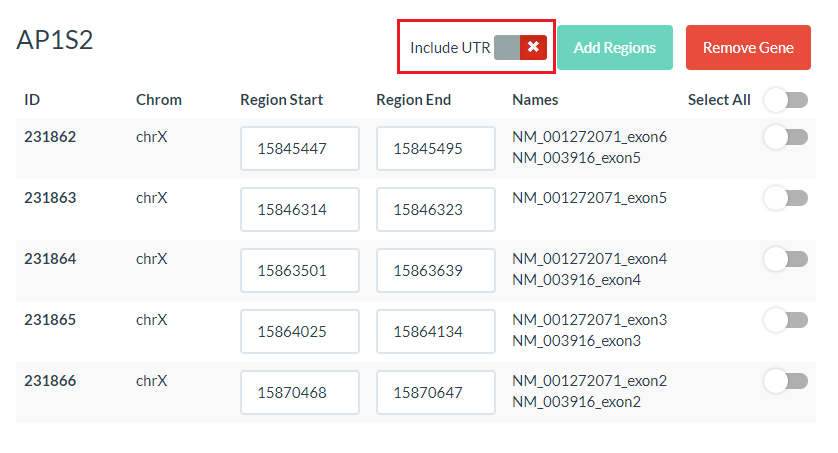
Task: Click NM_003916_exon3 name
Action: [x=576, y=341]
